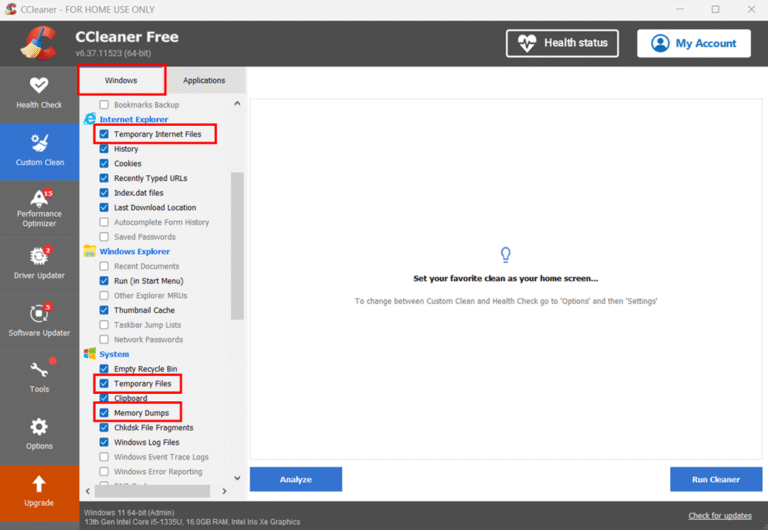Open Driver Updater gear icon
This screenshot has height=530, width=768.
click(x=39, y=256)
